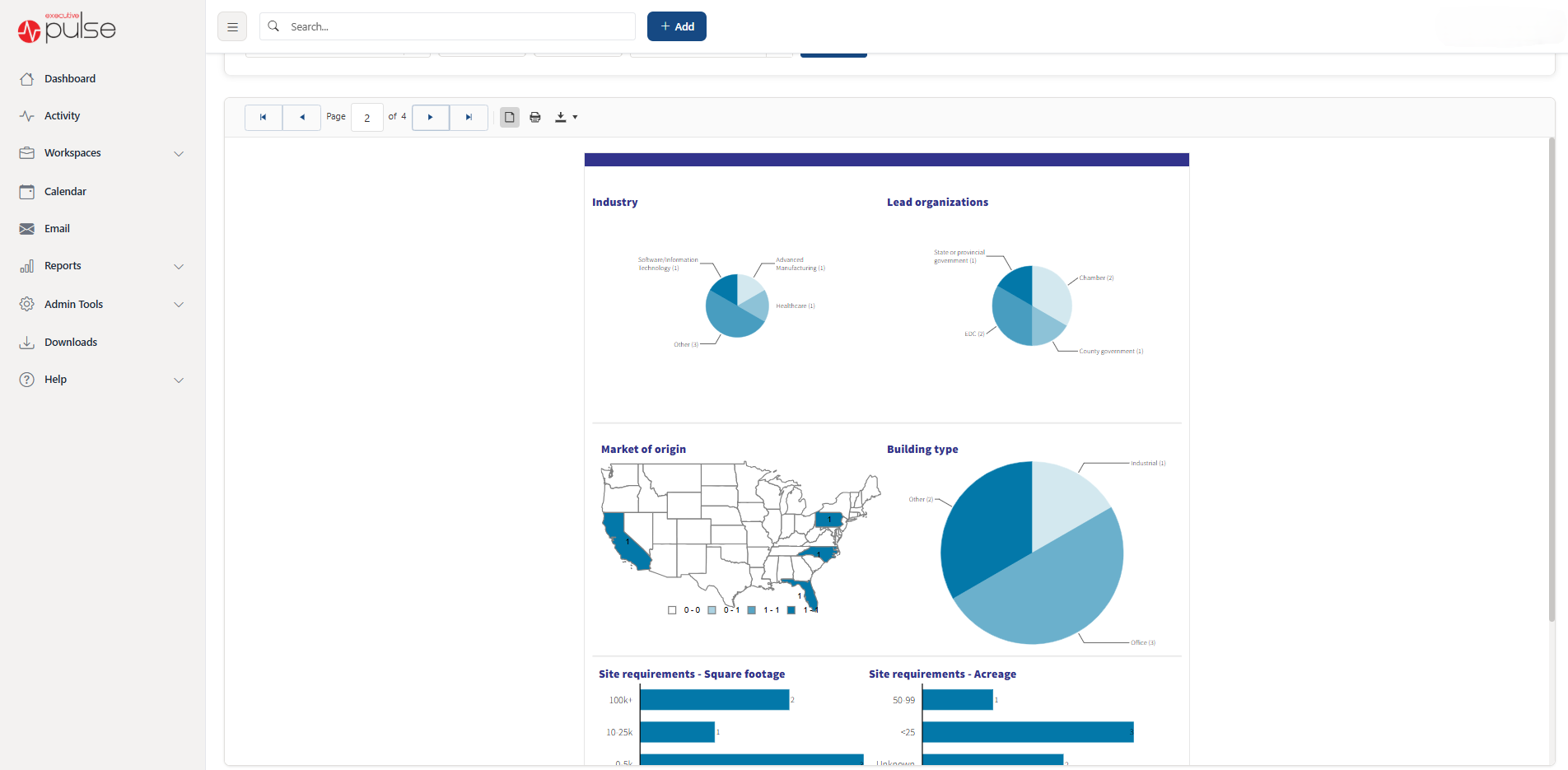The width and height of the screenshot is (1568, 770).
Task: Open the export format dropdown arrow
Action: [574, 117]
